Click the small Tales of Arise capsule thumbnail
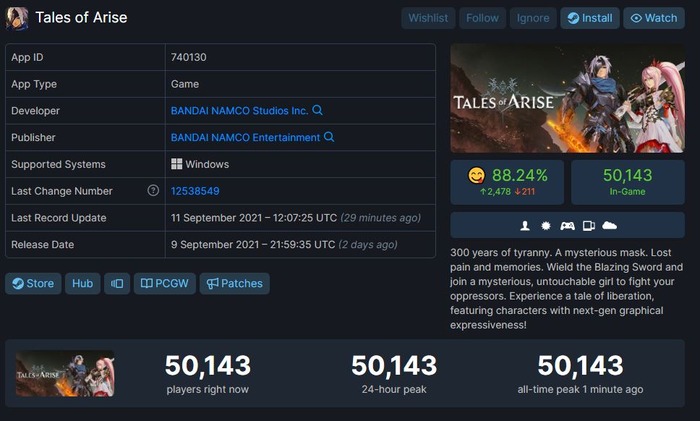This screenshot has height=421, width=700. pos(65,374)
